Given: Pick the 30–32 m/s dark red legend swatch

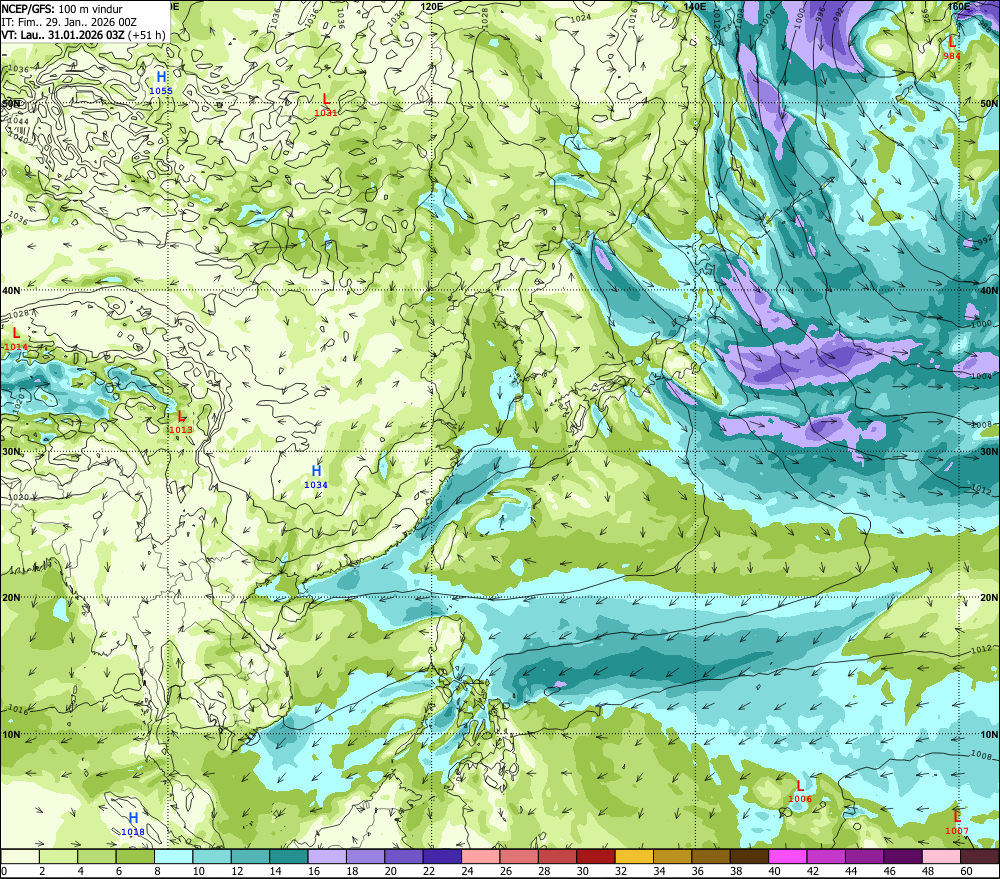Looking at the screenshot, I should pos(596,856).
